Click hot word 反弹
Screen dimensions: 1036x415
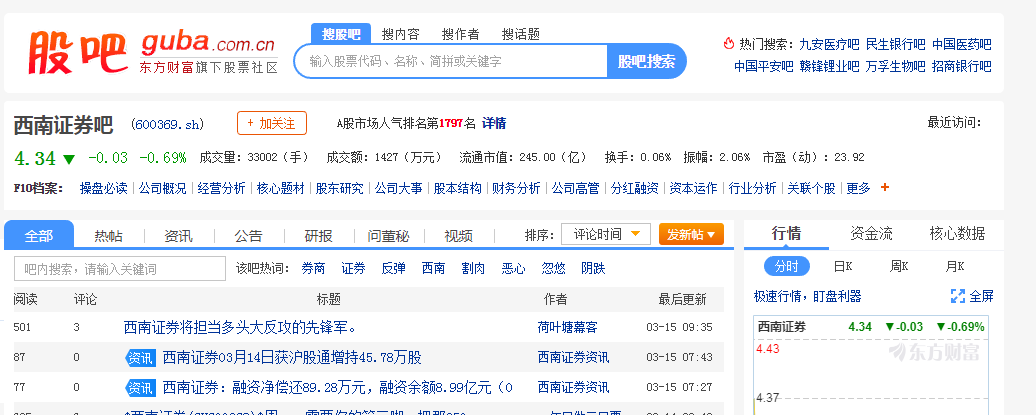[393, 269]
